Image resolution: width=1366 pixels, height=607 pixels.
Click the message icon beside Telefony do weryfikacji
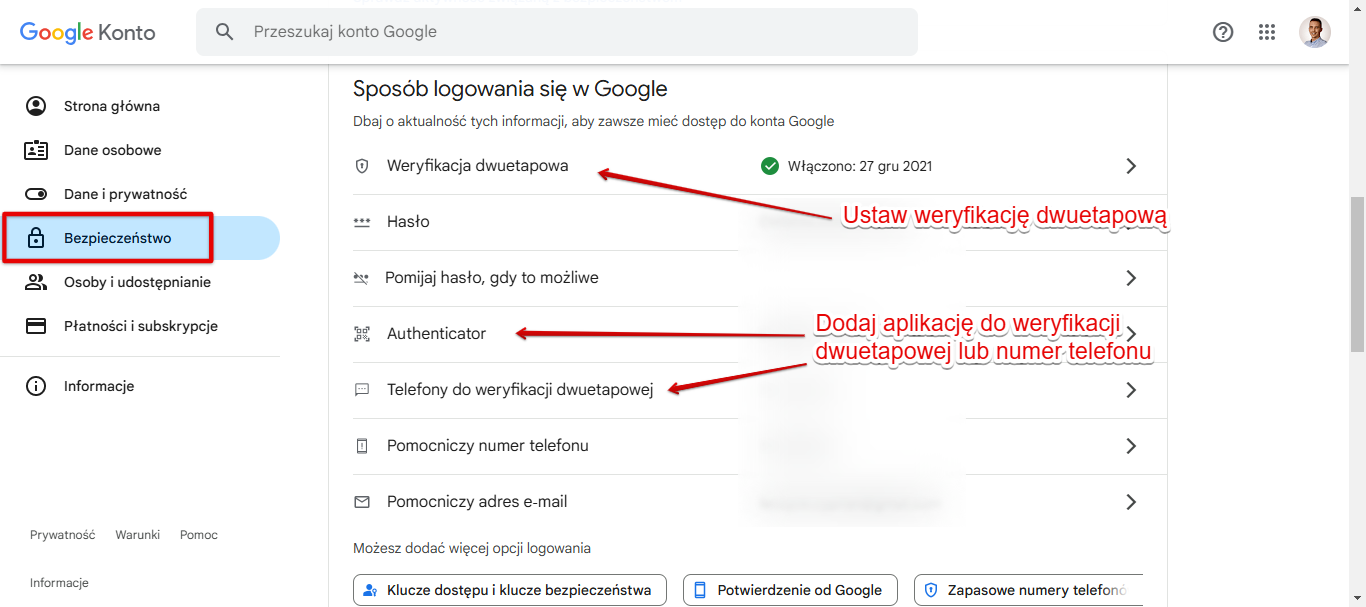click(362, 390)
